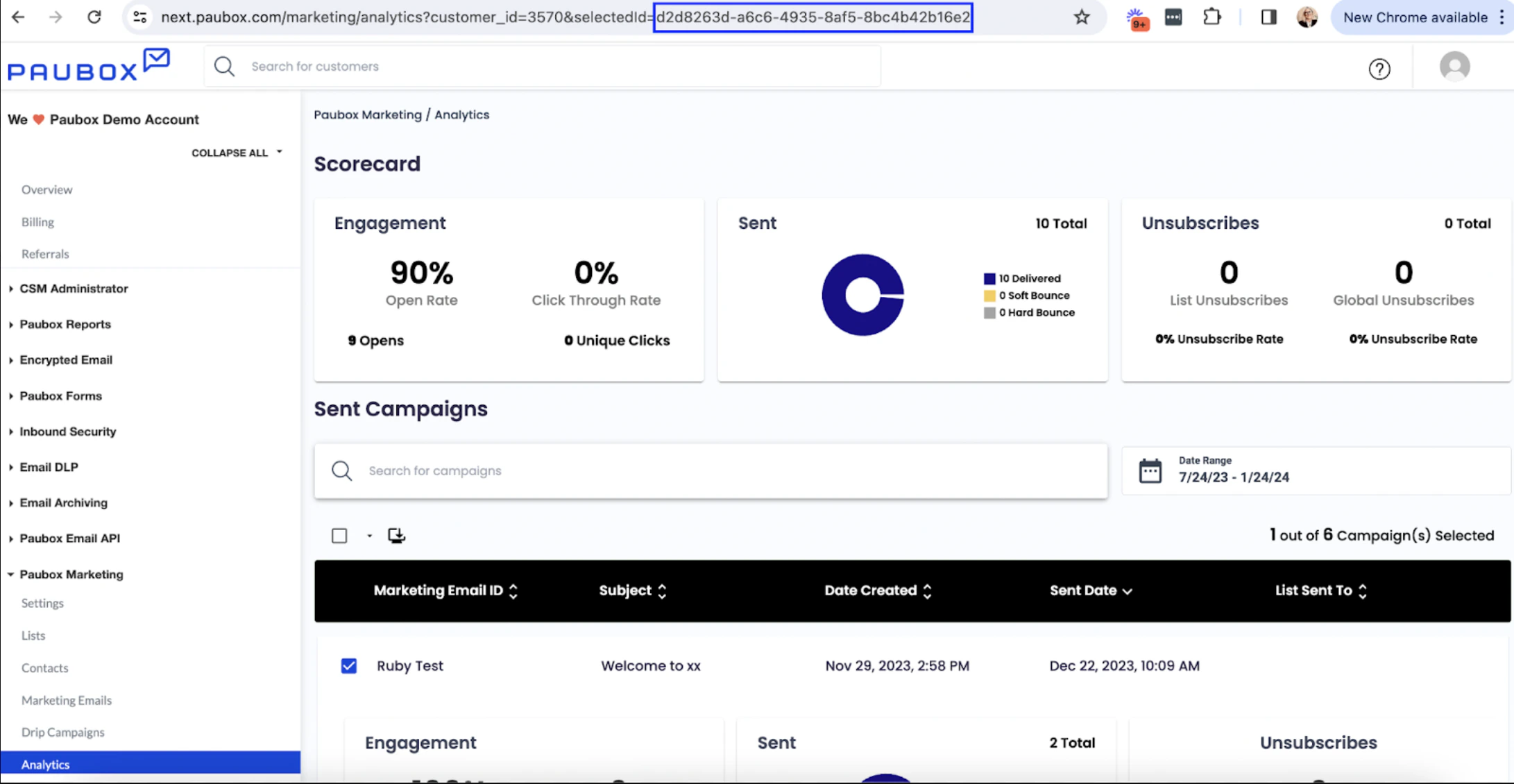Uncheck the Ruby Test campaign checkbox
Viewport: 1514px width, 784px height.
(349, 666)
